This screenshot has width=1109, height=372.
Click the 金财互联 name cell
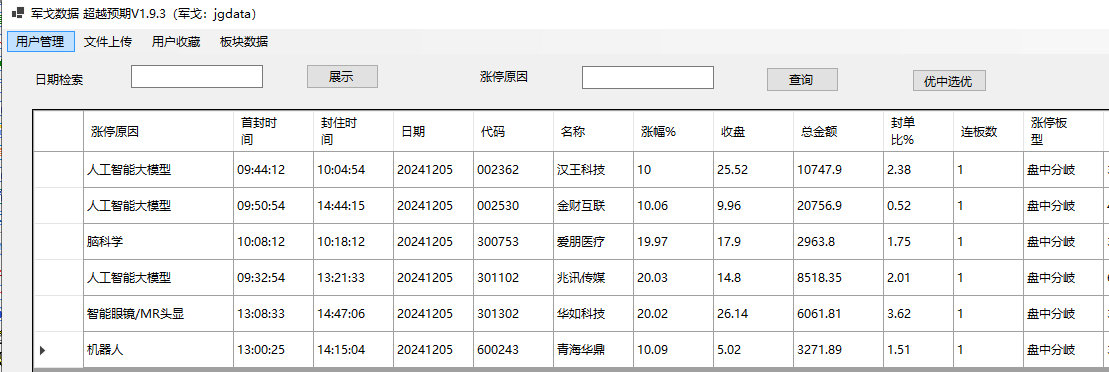[593, 206]
